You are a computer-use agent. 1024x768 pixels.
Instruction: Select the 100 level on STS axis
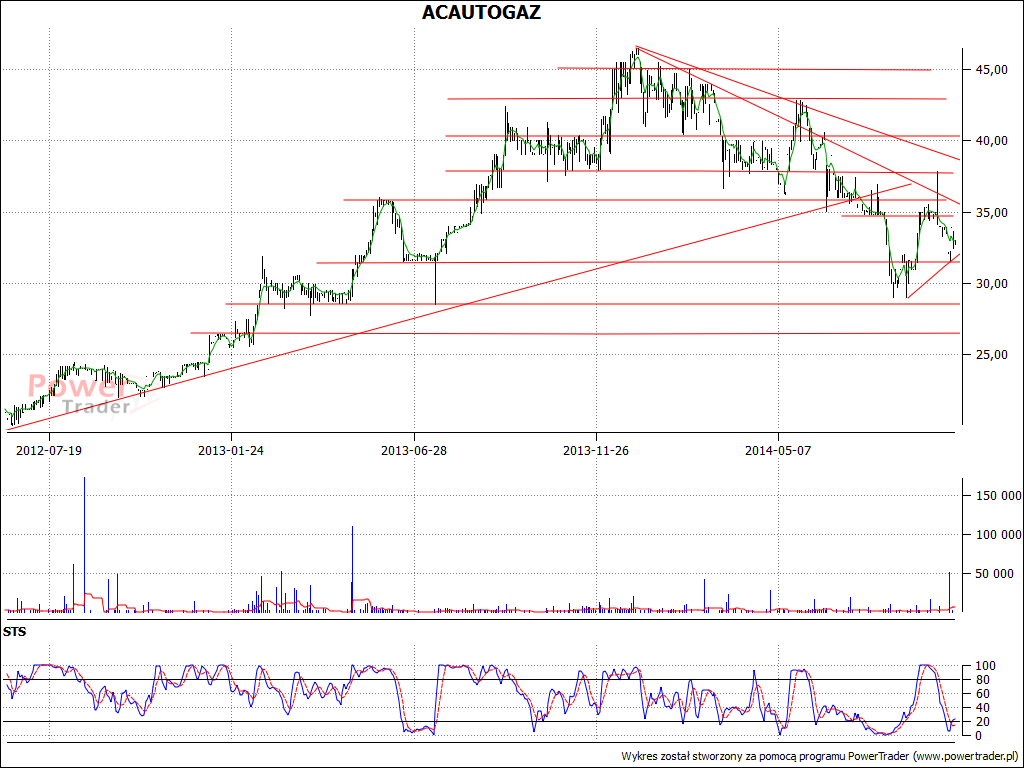coord(985,666)
